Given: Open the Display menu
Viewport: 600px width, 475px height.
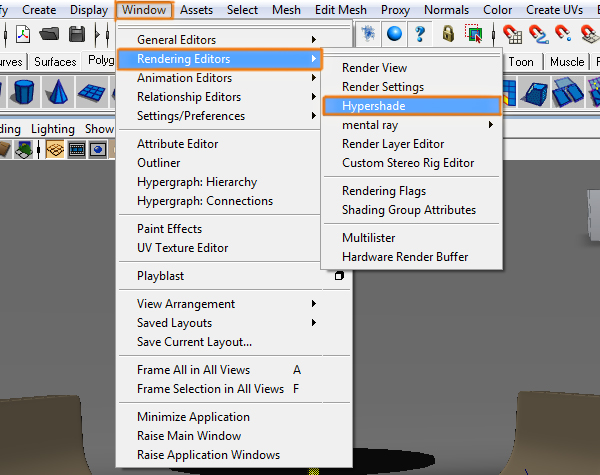Looking at the screenshot, I should [x=89, y=10].
